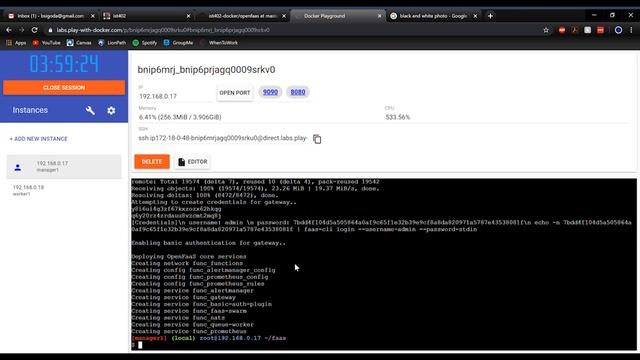Click the red extension icon in toolbar
The height and width of the screenshot is (360, 640).
click(562, 30)
